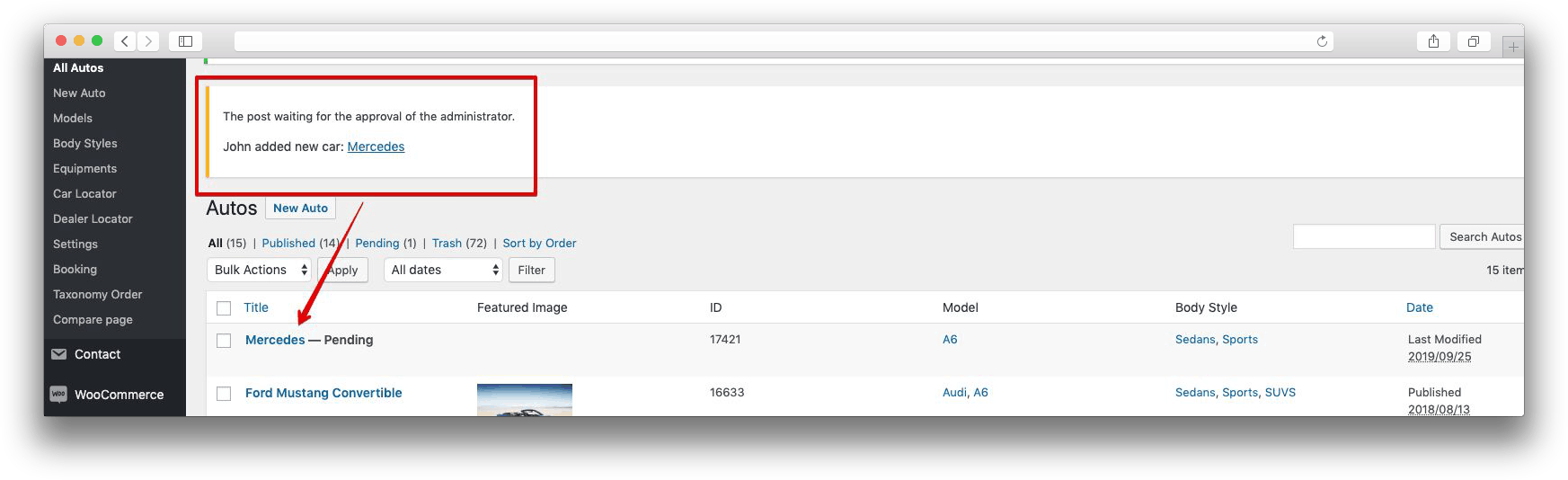1568x480 pixels.
Task: Open a new tab with plus icon
Action: tap(1513, 47)
